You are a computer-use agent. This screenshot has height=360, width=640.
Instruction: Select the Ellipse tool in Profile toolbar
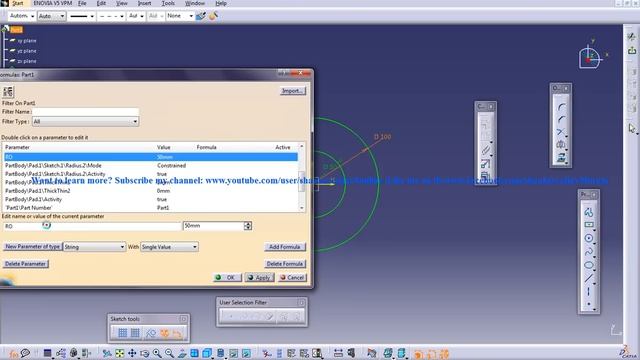589,265
